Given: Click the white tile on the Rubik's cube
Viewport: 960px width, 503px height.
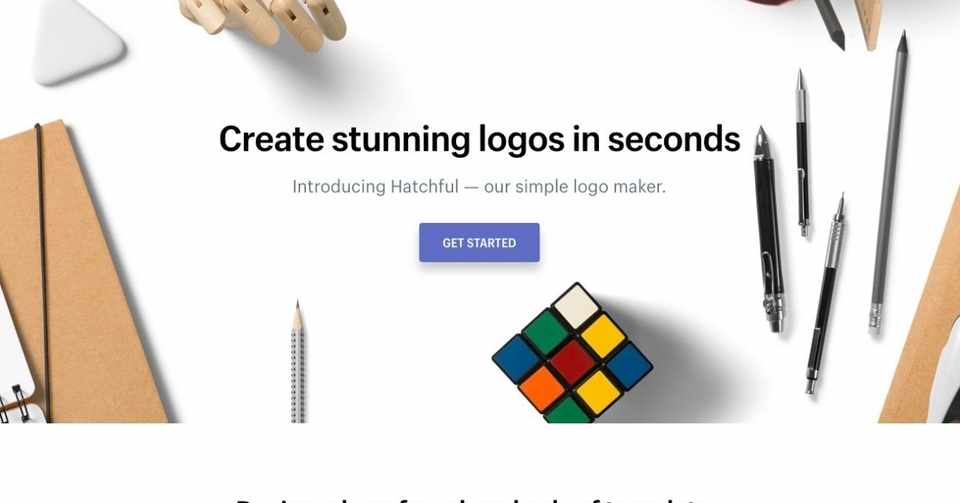Looking at the screenshot, I should (575, 306).
